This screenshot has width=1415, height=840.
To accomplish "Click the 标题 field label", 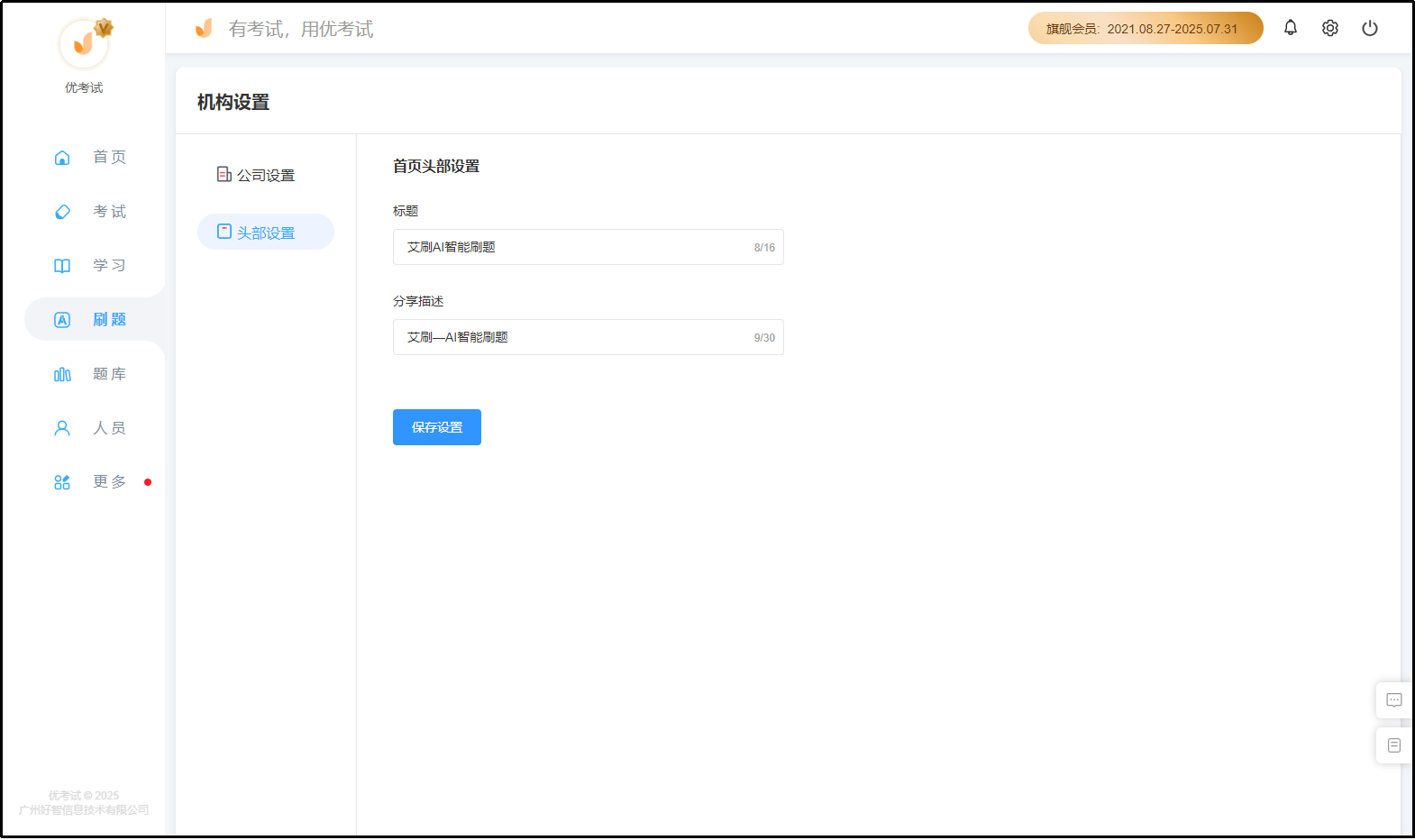I will tap(406, 211).
